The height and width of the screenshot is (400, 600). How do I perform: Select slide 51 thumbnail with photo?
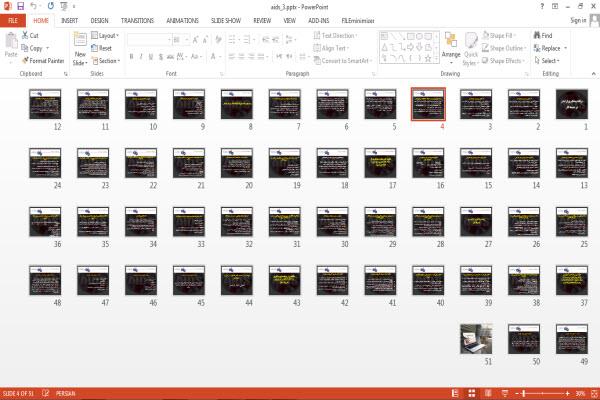(476, 339)
